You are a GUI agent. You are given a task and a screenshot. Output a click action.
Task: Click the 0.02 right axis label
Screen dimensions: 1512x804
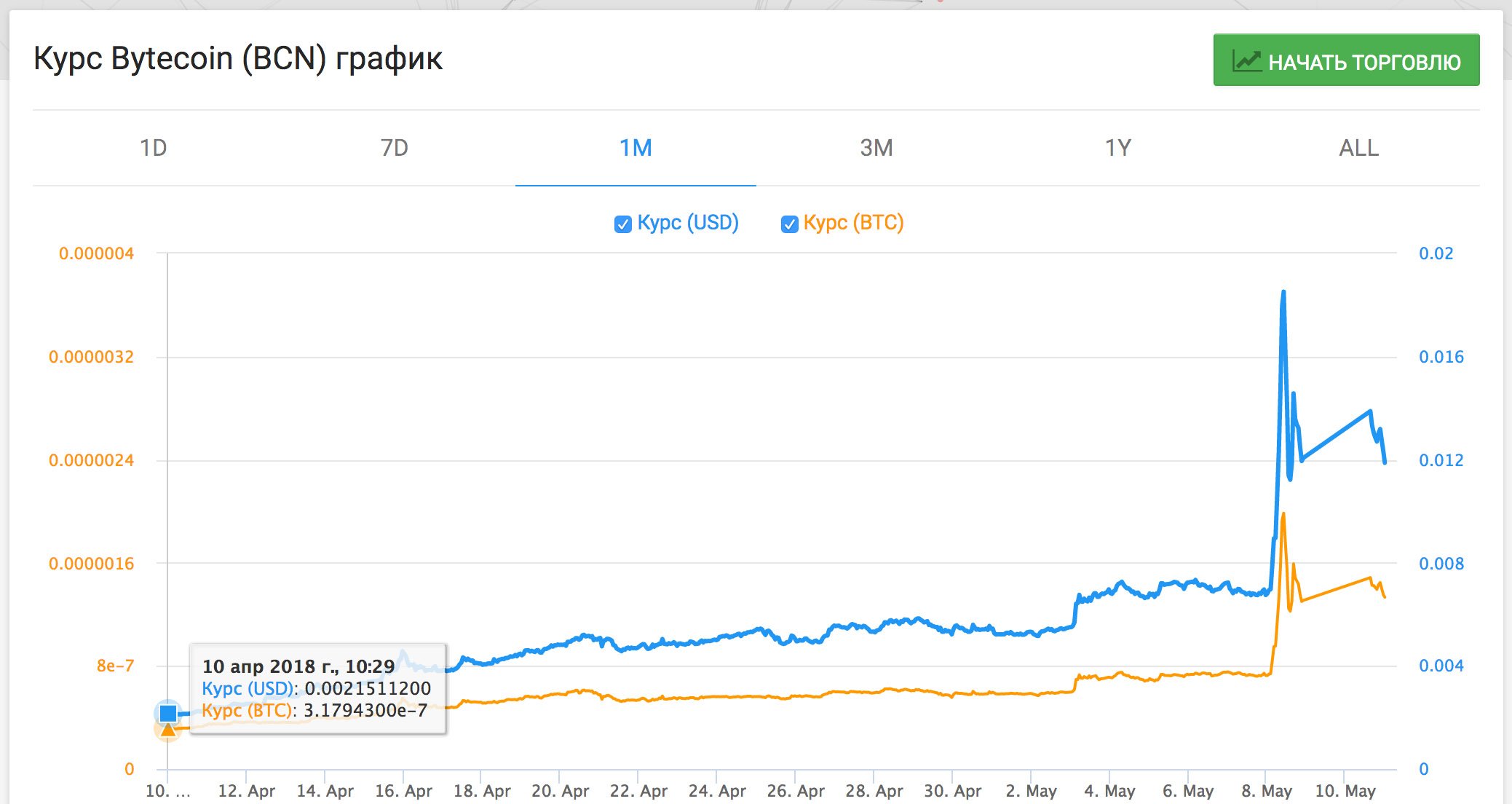1436,253
